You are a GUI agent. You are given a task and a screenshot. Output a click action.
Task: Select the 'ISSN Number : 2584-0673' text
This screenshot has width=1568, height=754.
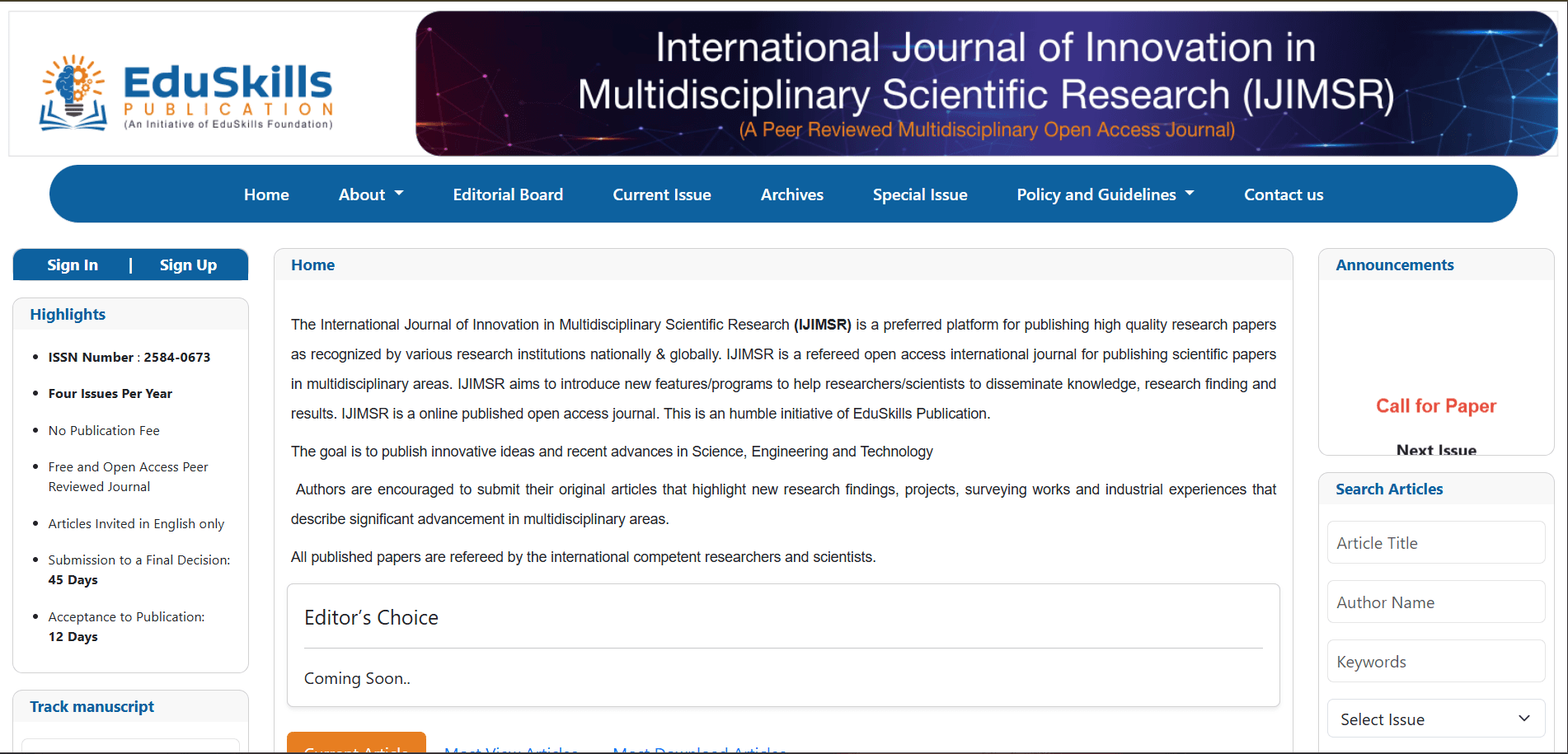click(129, 357)
